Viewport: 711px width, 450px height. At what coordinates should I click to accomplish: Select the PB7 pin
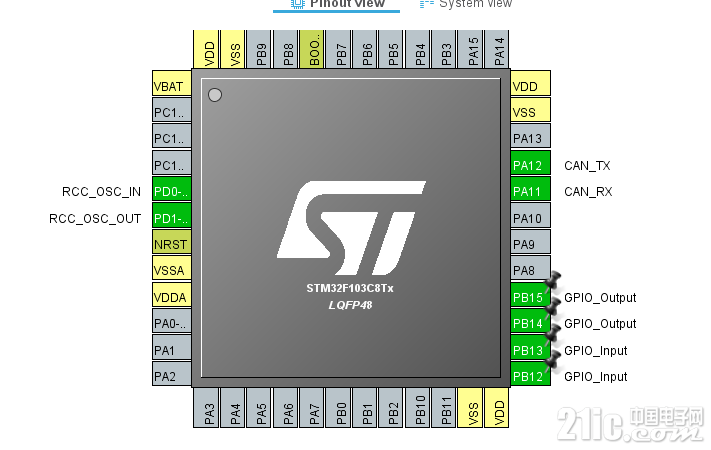[x=338, y=49]
